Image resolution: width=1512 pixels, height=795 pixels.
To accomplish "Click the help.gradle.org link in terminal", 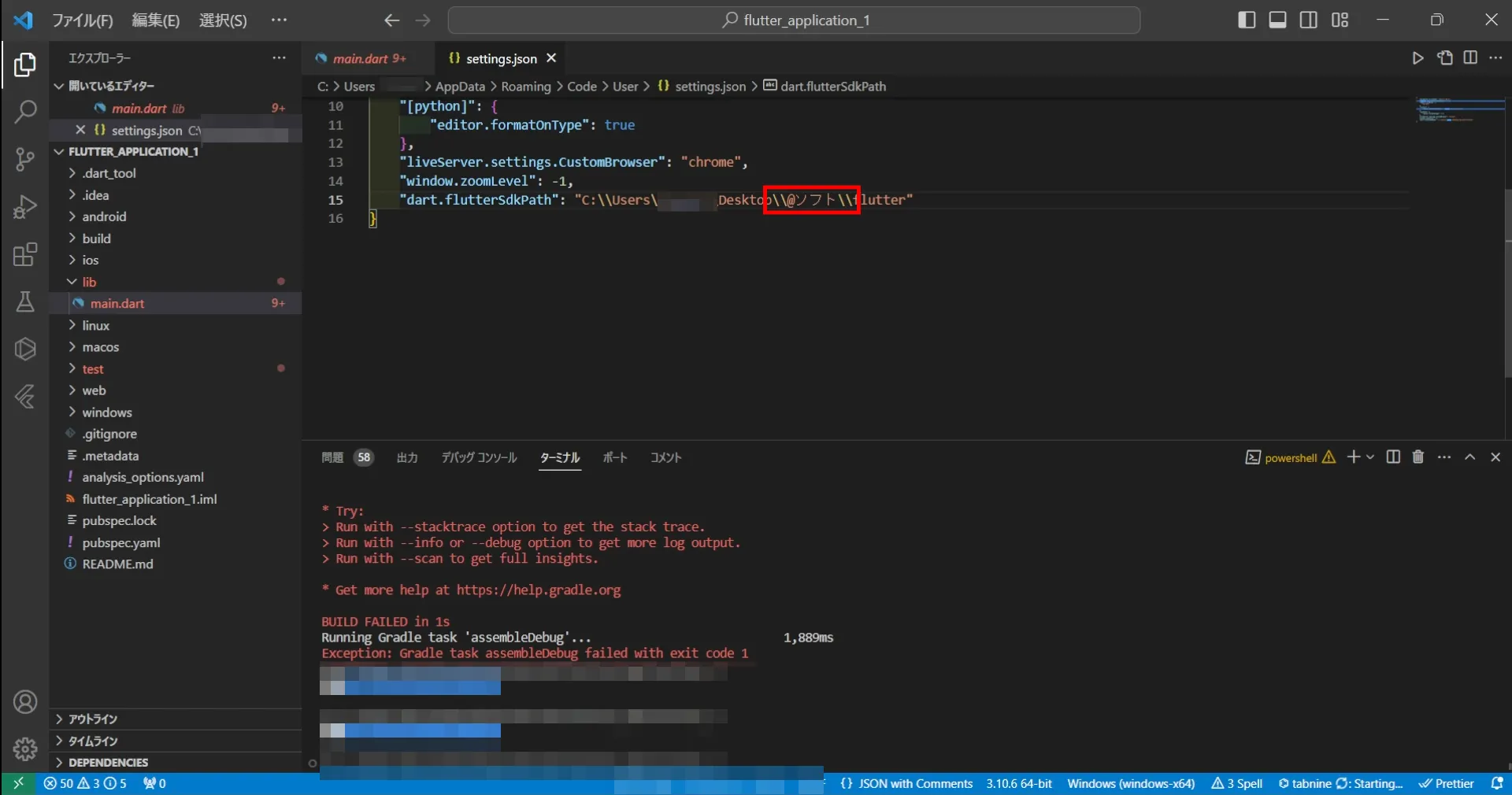I will point(539,590).
